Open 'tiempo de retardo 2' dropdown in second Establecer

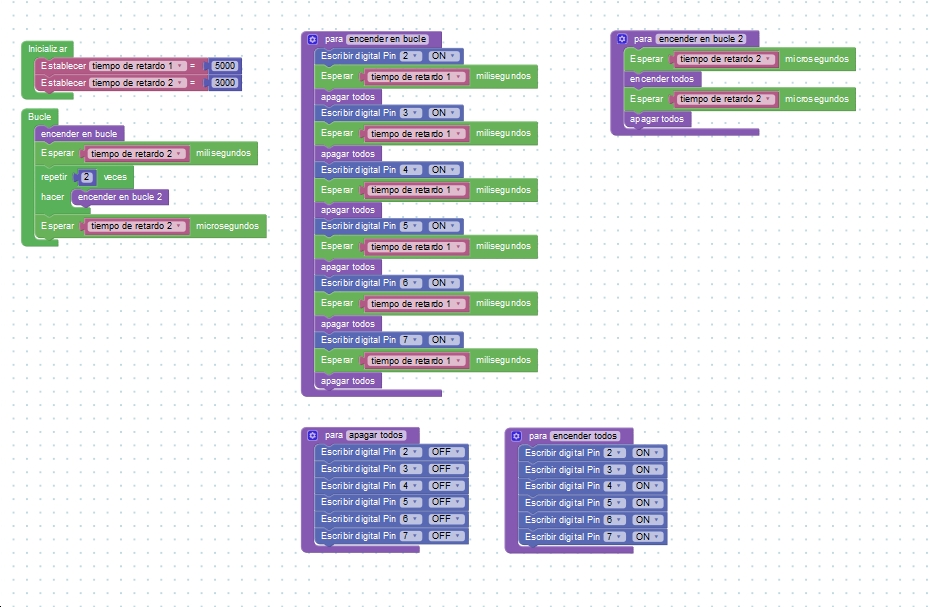pos(136,83)
